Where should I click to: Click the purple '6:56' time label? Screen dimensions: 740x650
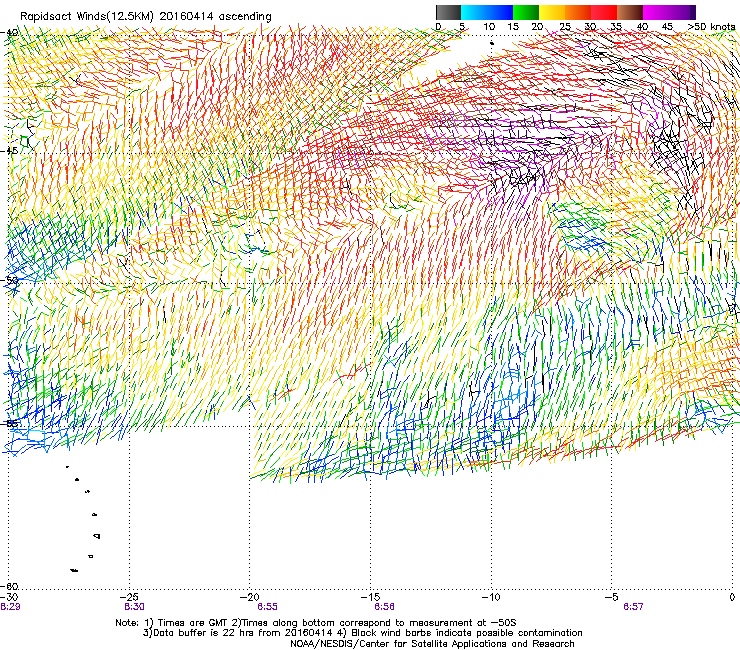385,607
